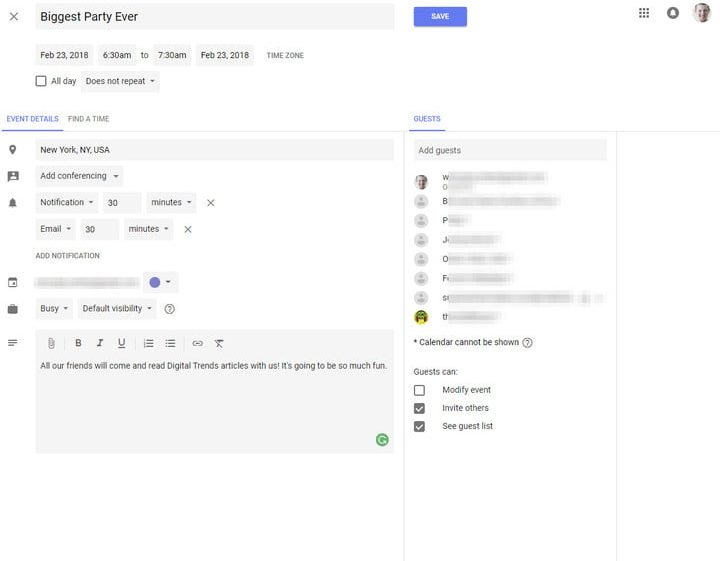Viewport: 720px width, 561px height.
Task: Click the bell icon beside Notification row
Action: [13, 202]
